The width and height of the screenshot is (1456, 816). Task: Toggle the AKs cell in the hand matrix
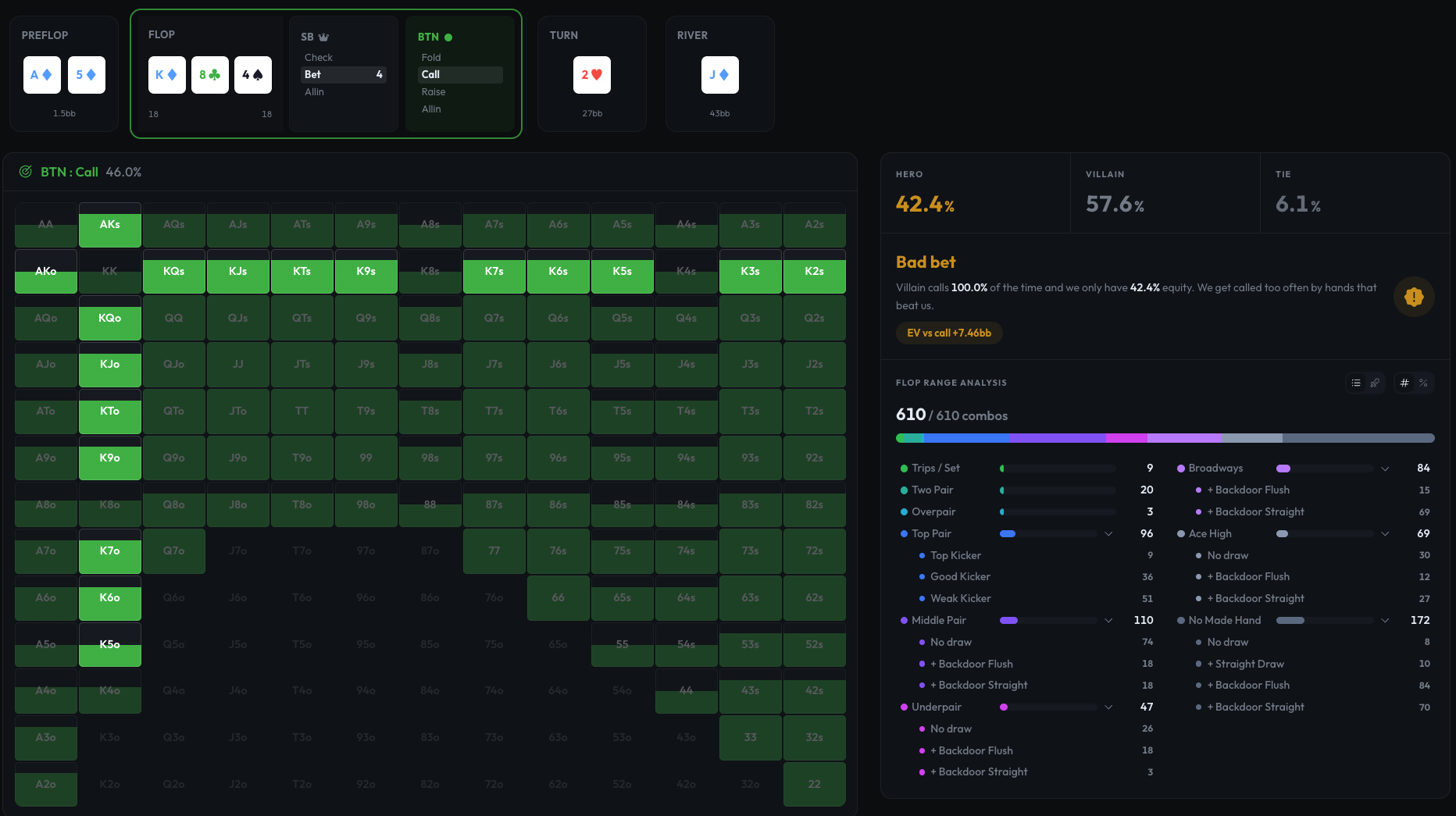tap(109, 224)
